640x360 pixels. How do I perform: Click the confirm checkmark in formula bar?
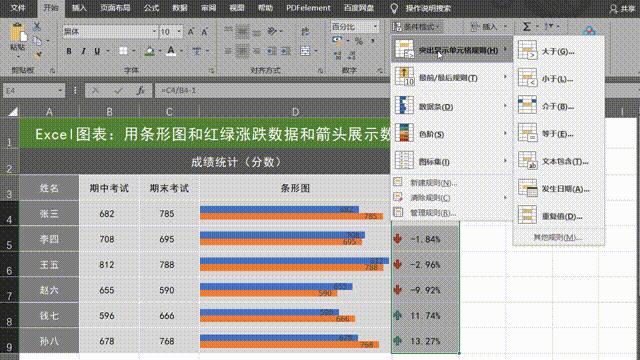tap(118, 91)
